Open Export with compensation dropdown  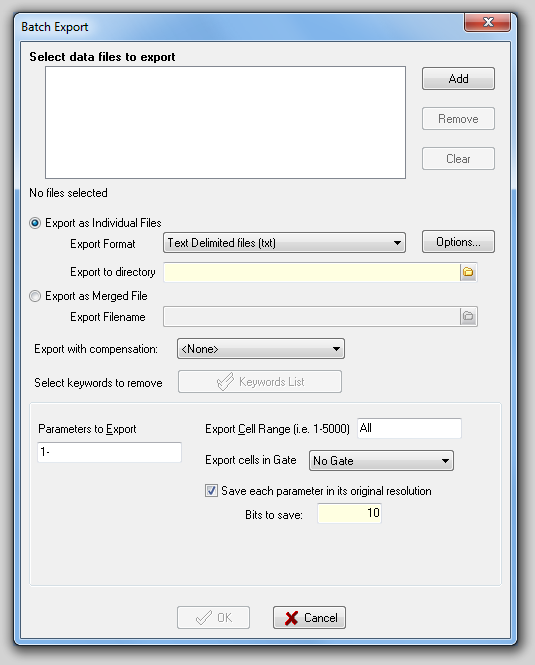click(x=260, y=349)
